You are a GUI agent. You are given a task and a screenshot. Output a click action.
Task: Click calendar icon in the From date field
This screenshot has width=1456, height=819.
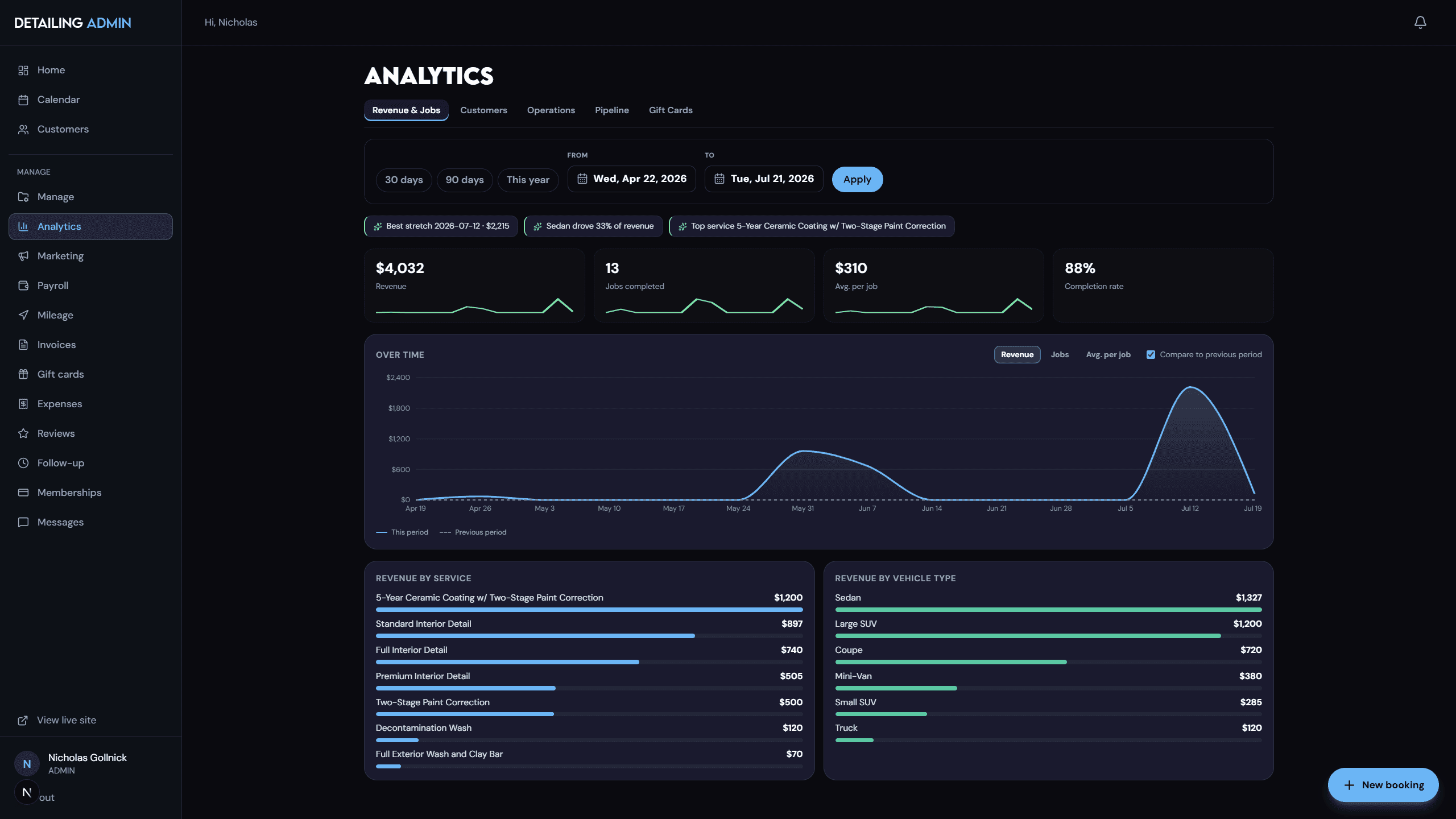pos(582,179)
